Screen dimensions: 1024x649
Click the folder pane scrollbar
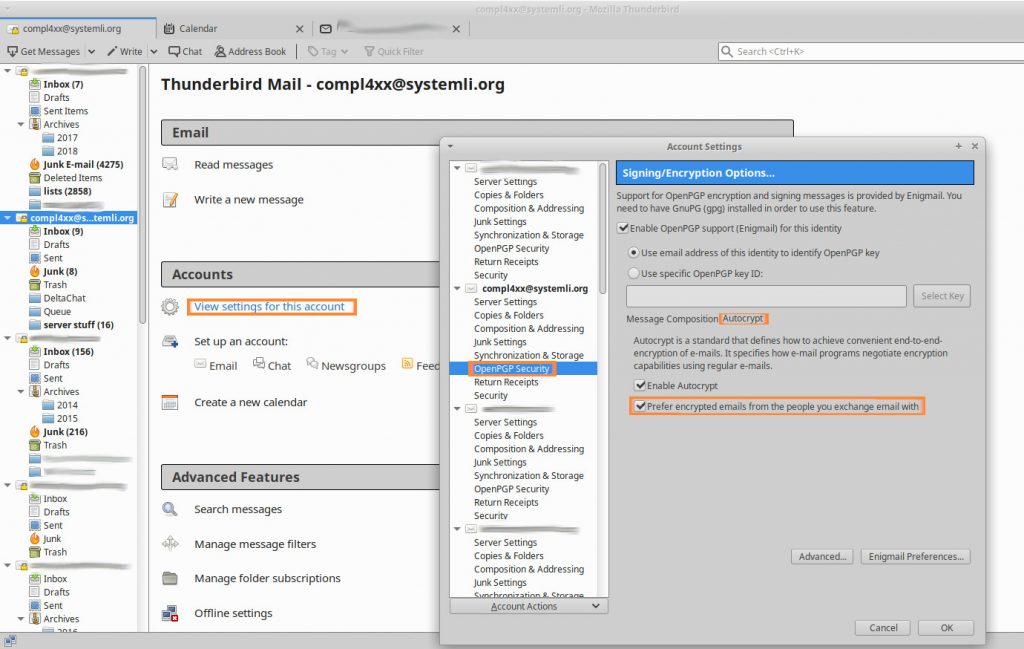[x=143, y=195]
